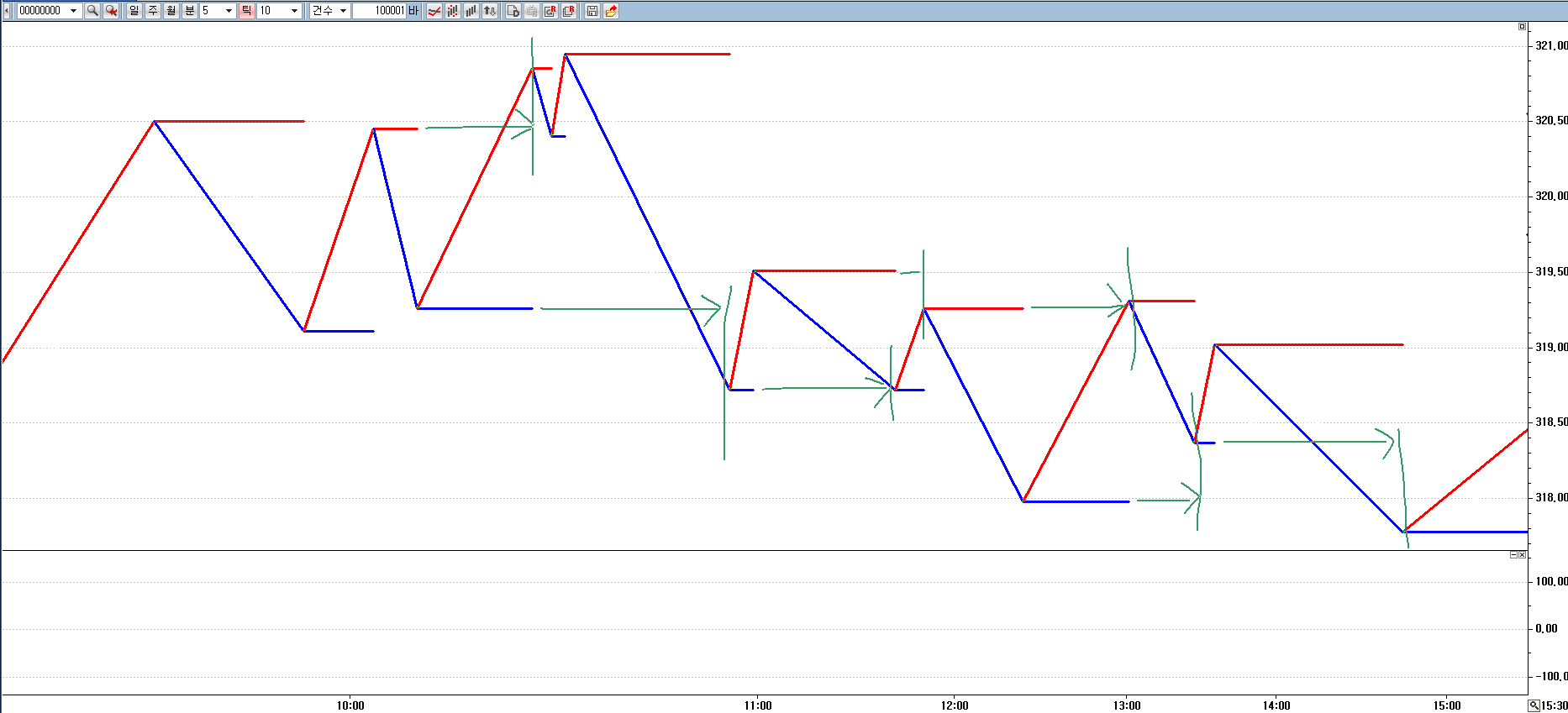Toggle the highlighted 틱 (tick) button
This screenshot has width=1568, height=713.
[247, 11]
